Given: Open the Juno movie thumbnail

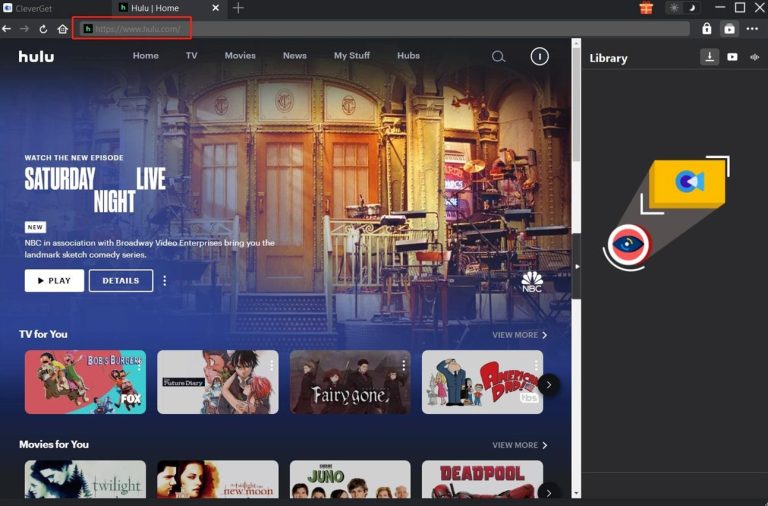Looking at the screenshot, I should (350, 480).
